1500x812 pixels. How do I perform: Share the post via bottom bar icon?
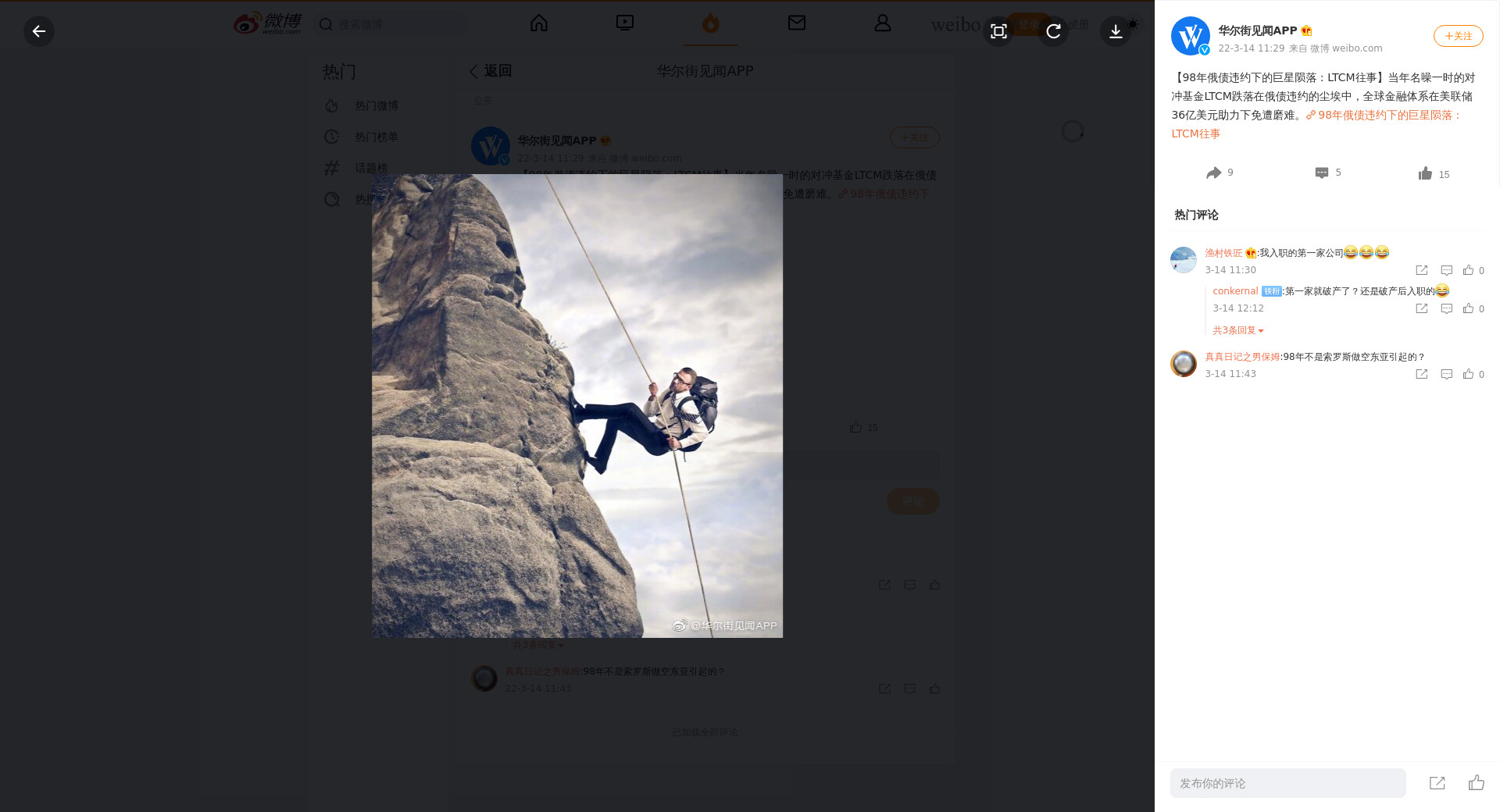[1437, 783]
